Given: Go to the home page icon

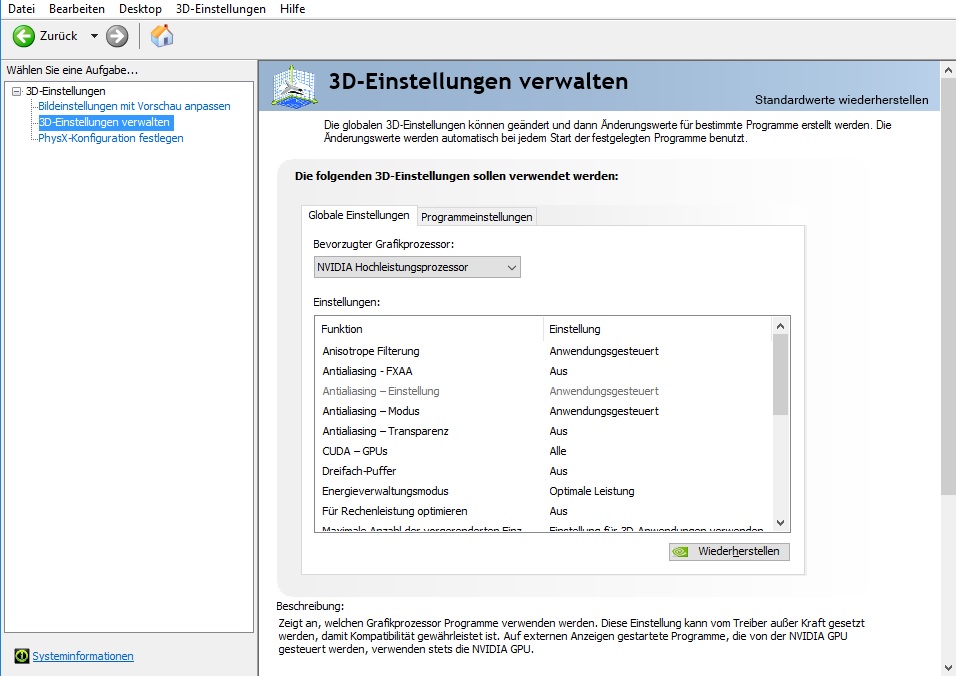Looking at the screenshot, I should click(162, 36).
